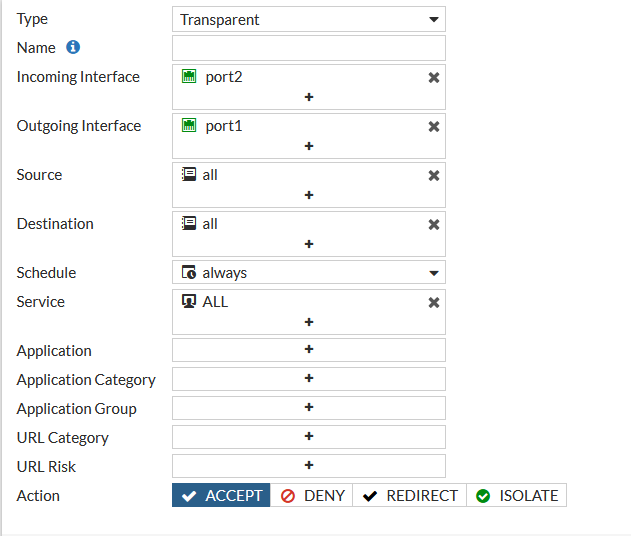Switch the action to ISOLATE
This screenshot has height=536, width=631.
(517, 496)
